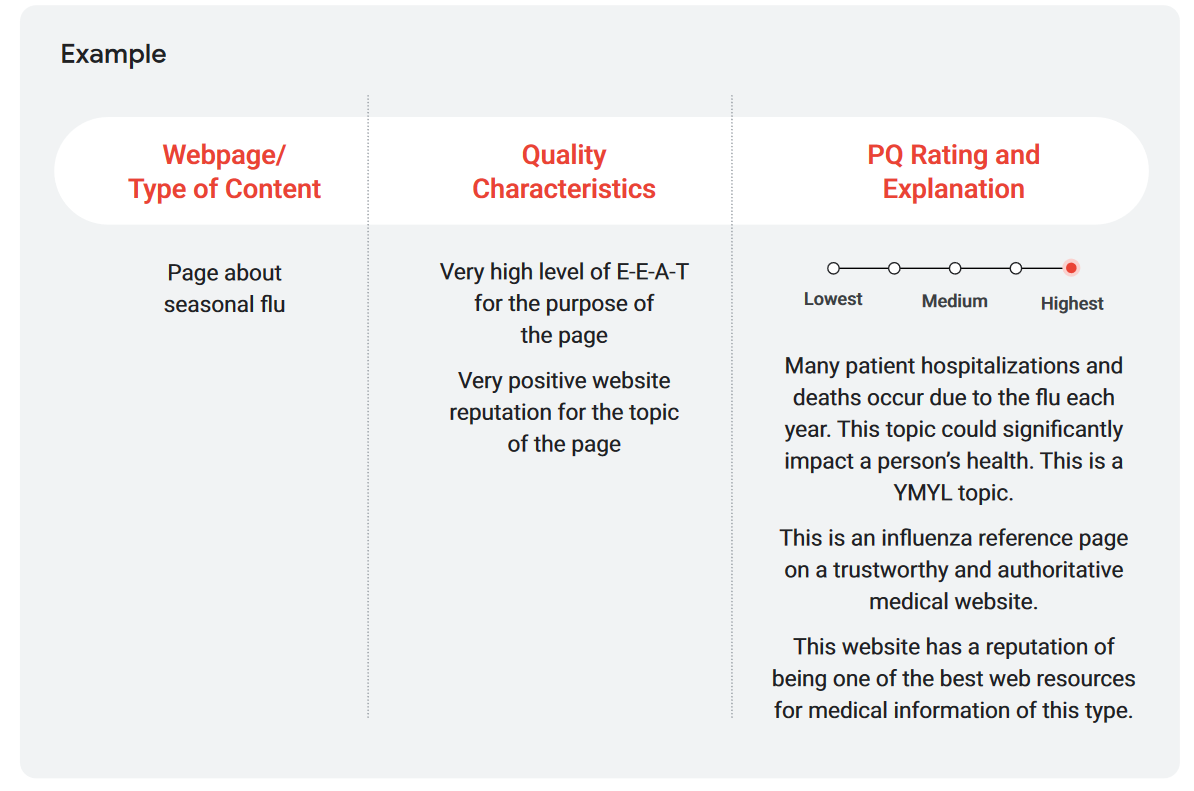Viewport: 1194px width, 791px height.
Task: Click the Highest label under the scale
Action: pos(1072,304)
